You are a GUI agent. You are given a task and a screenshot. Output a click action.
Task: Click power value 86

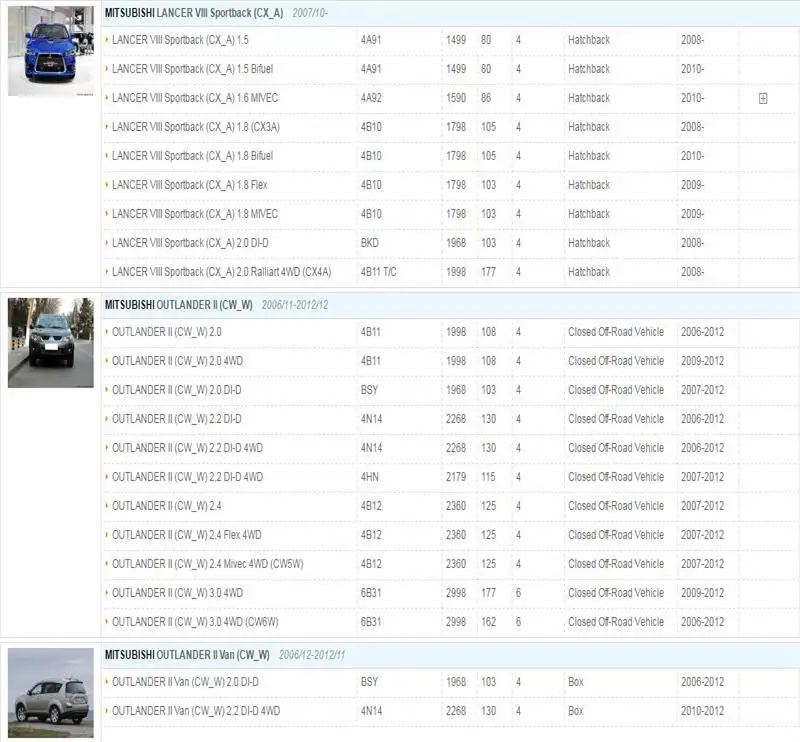[486, 98]
